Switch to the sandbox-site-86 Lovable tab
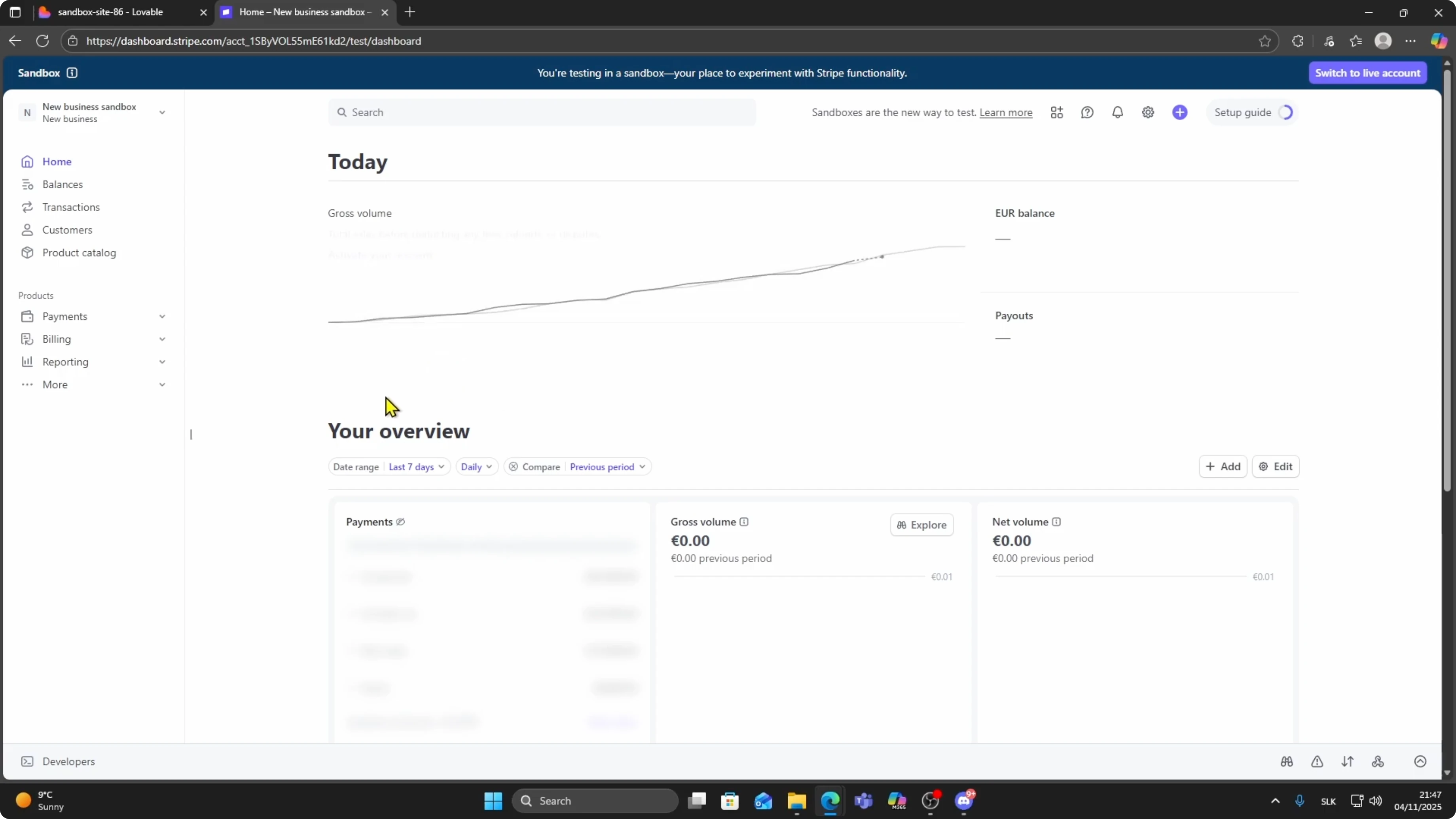1456x819 pixels. (x=110, y=12)
